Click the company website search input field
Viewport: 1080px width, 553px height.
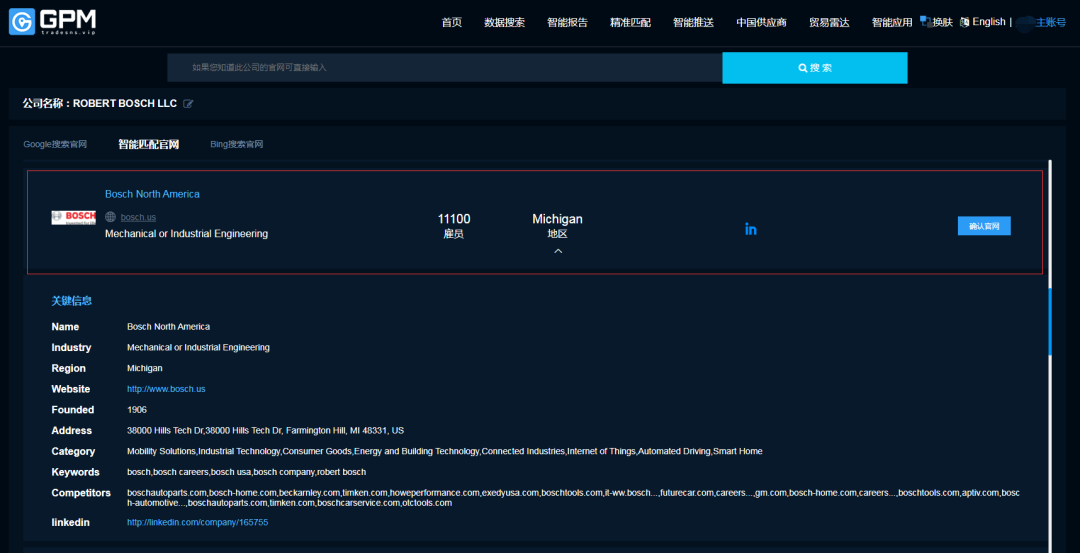444,68
